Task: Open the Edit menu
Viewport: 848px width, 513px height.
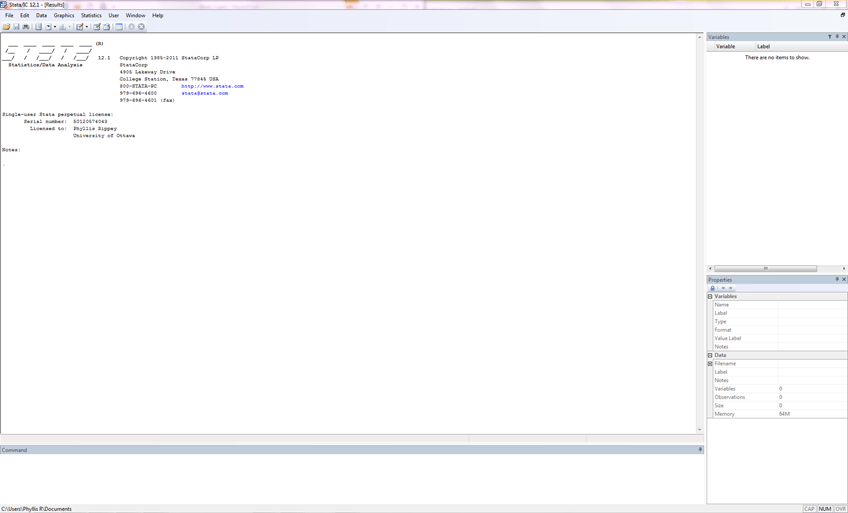Action: tap(25, 15)
